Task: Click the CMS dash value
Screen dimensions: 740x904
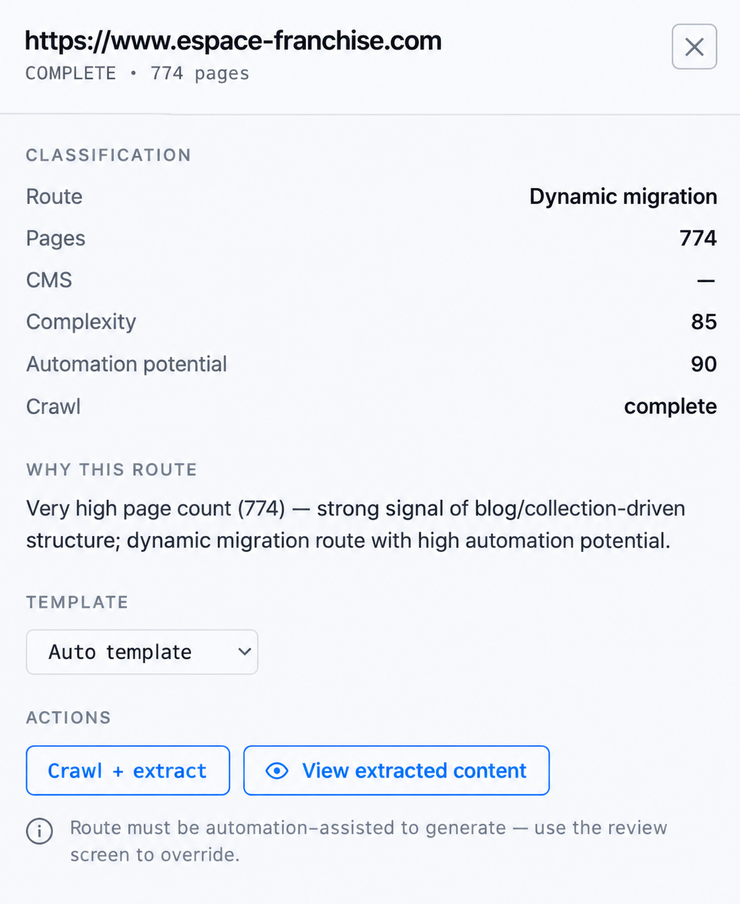Action: pos(706,281)
